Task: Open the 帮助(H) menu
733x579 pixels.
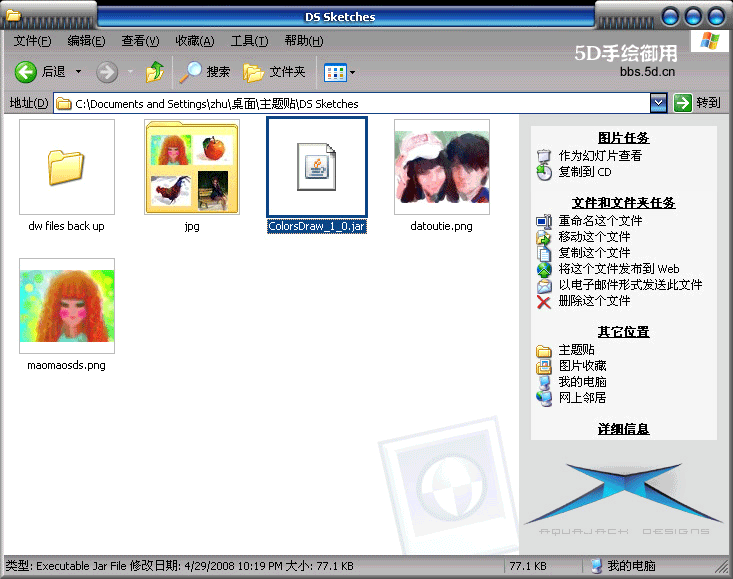Action: click(x=304, y=41)
